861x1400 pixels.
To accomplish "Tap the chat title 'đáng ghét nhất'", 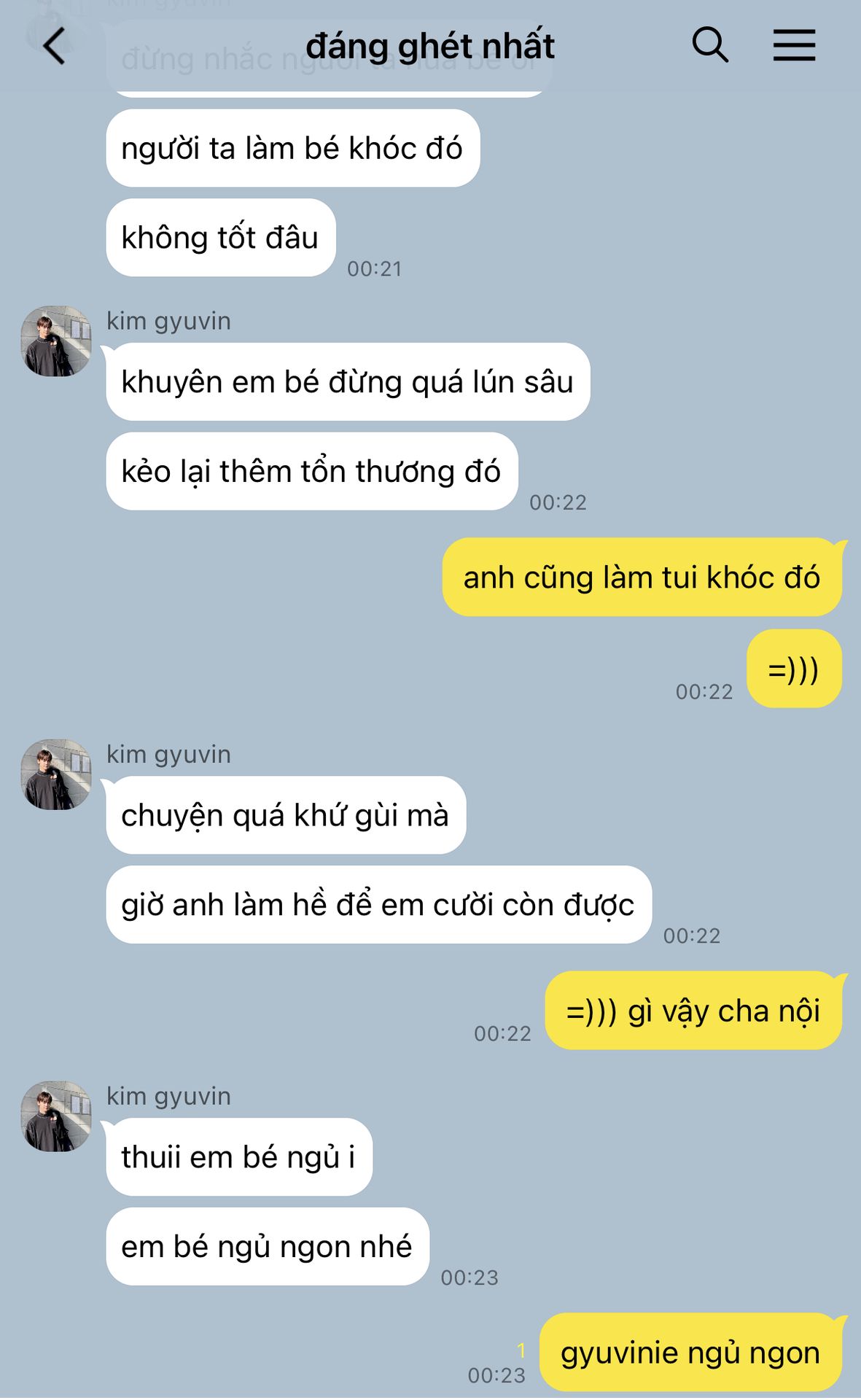I will (x=430, y=46).
